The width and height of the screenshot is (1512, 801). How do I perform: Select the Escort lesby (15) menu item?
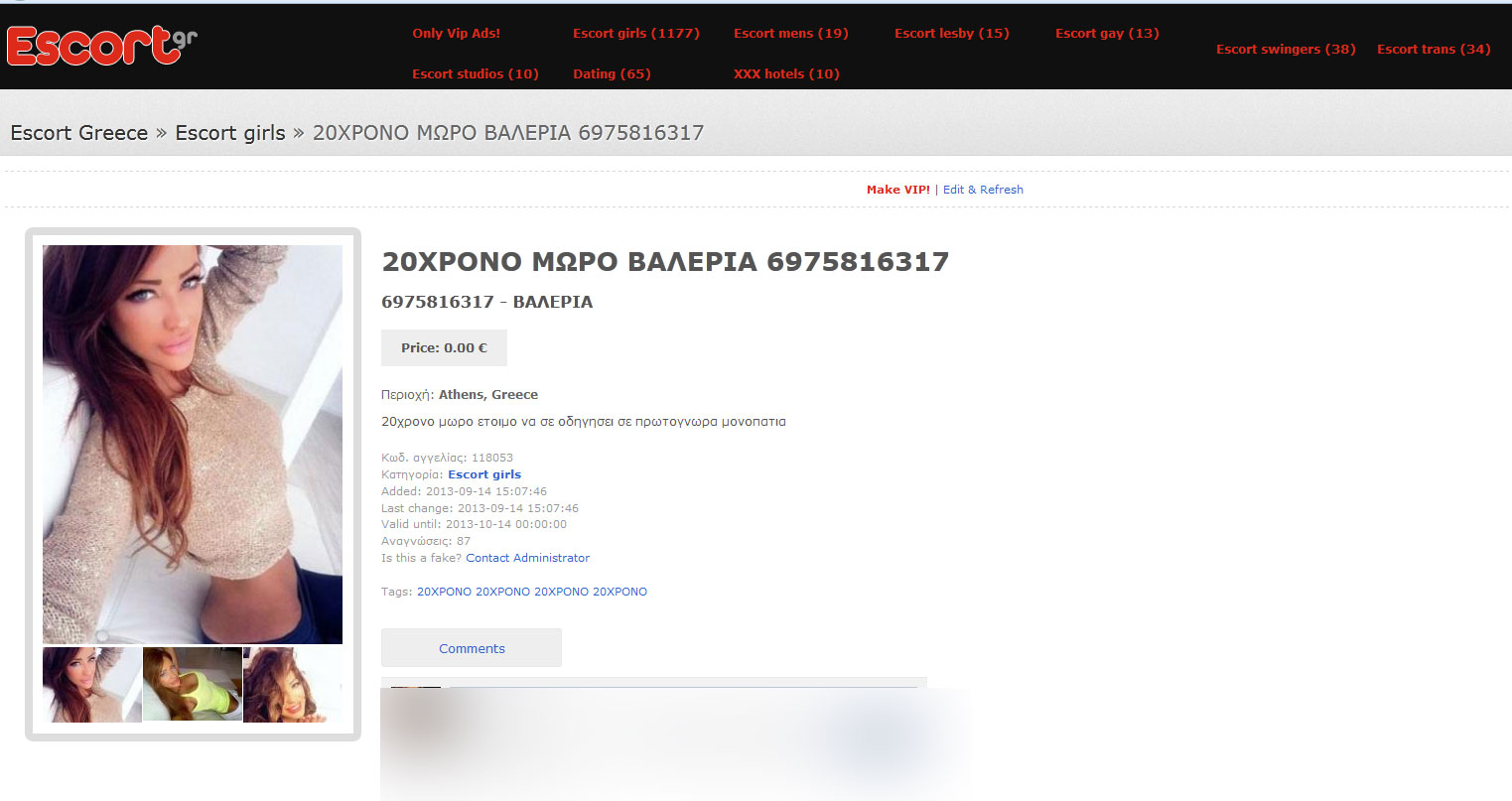951,33
